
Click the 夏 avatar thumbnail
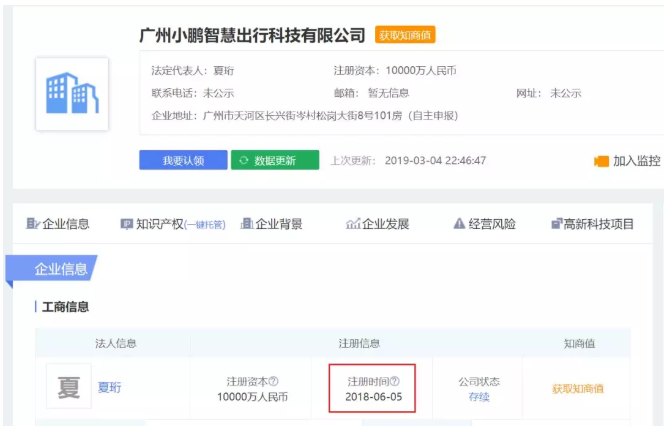pos(68,388)
